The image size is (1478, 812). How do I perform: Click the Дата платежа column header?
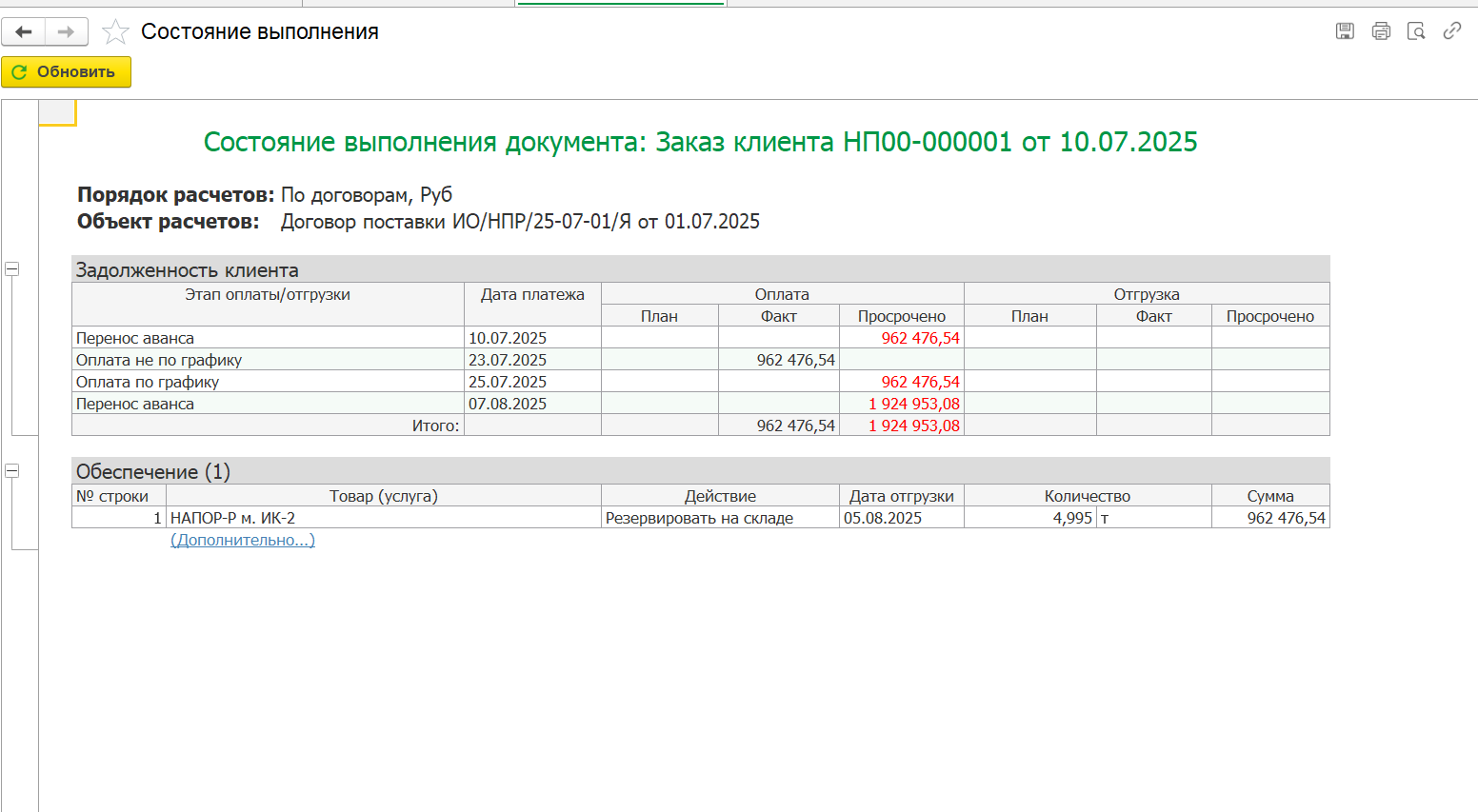(532, 295)
